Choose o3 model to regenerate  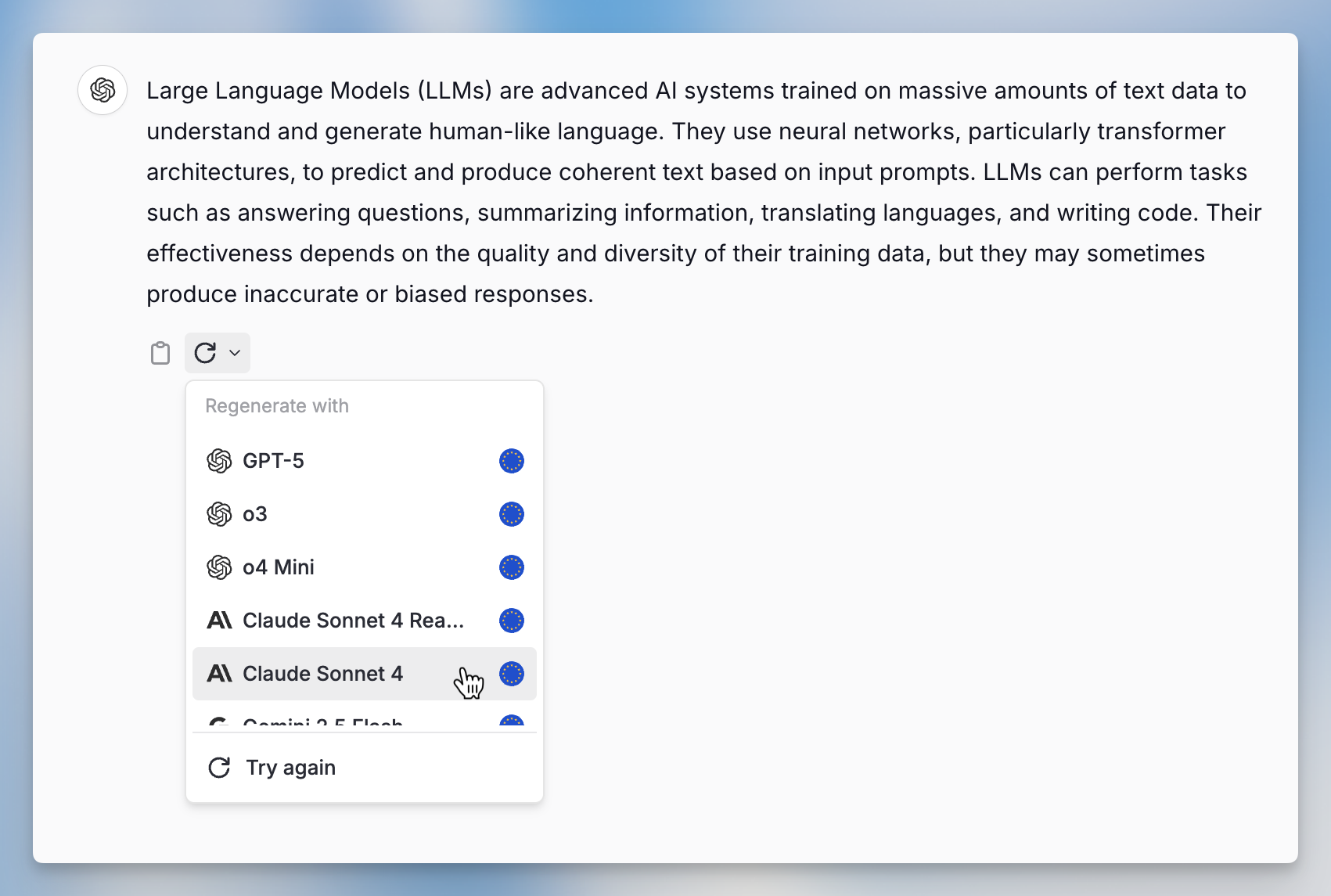pyautogui.click(x=365, y=514)
